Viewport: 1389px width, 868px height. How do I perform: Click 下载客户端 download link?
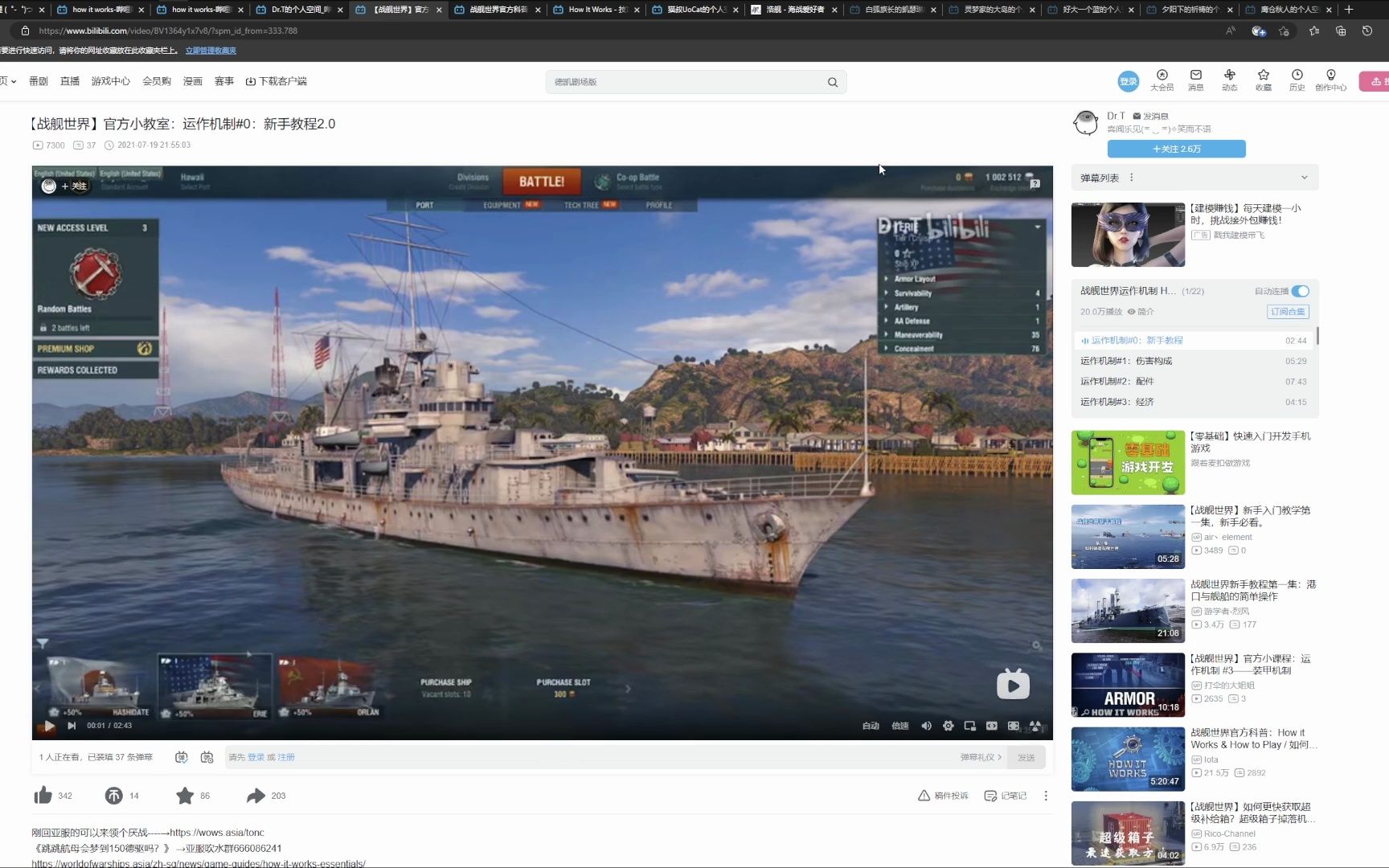tap(276, 81)
